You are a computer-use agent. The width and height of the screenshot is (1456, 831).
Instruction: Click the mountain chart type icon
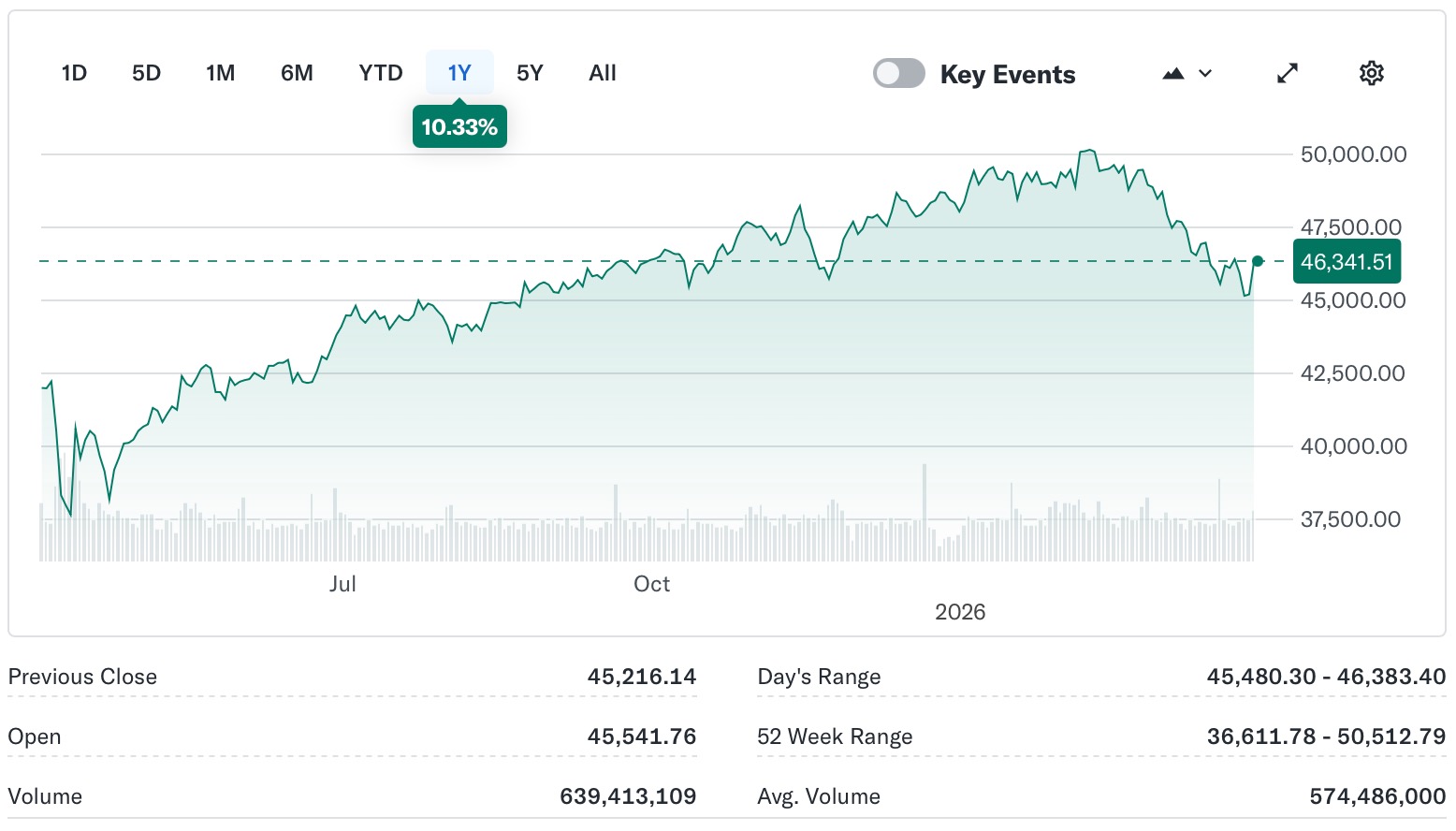click(1172, 73)
